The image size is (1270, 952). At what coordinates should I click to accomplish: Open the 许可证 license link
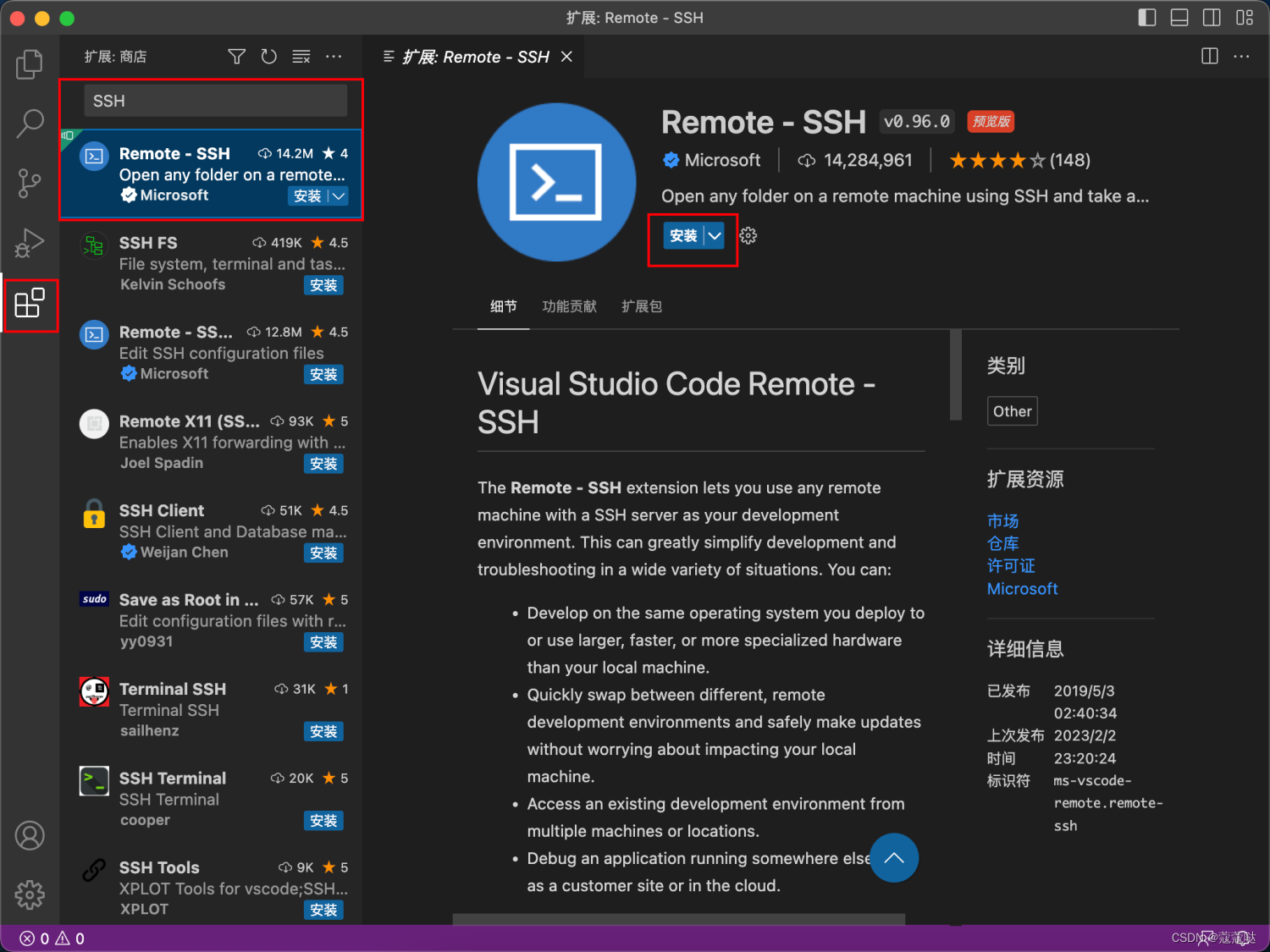(x=1011, y=566)
